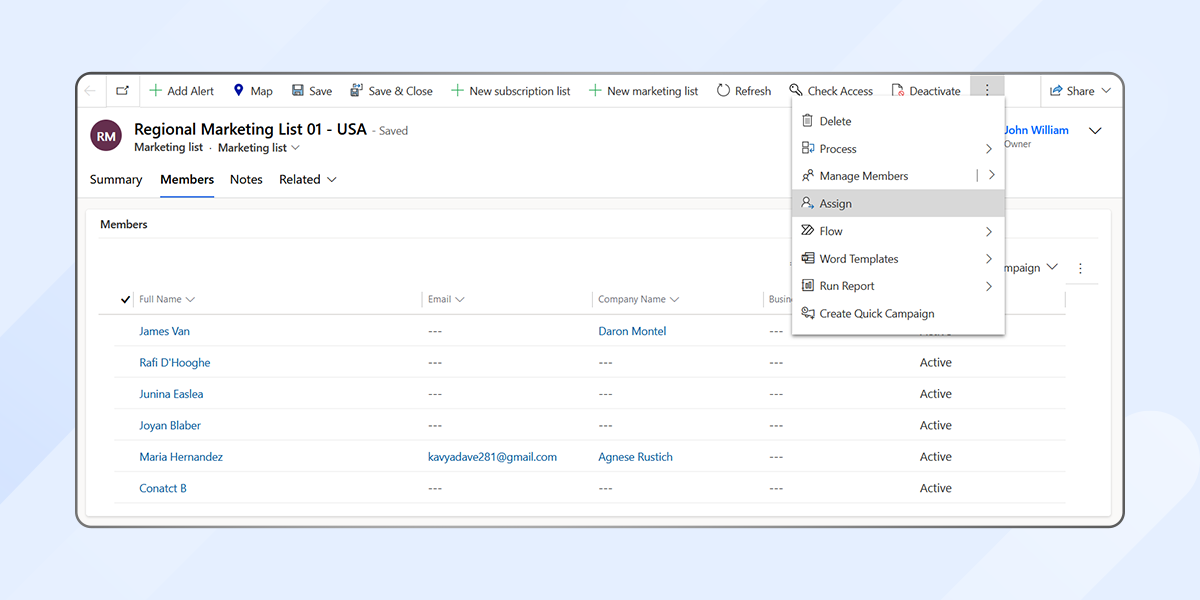
Task: Click New marketing list plus icon
Action: 595,91
